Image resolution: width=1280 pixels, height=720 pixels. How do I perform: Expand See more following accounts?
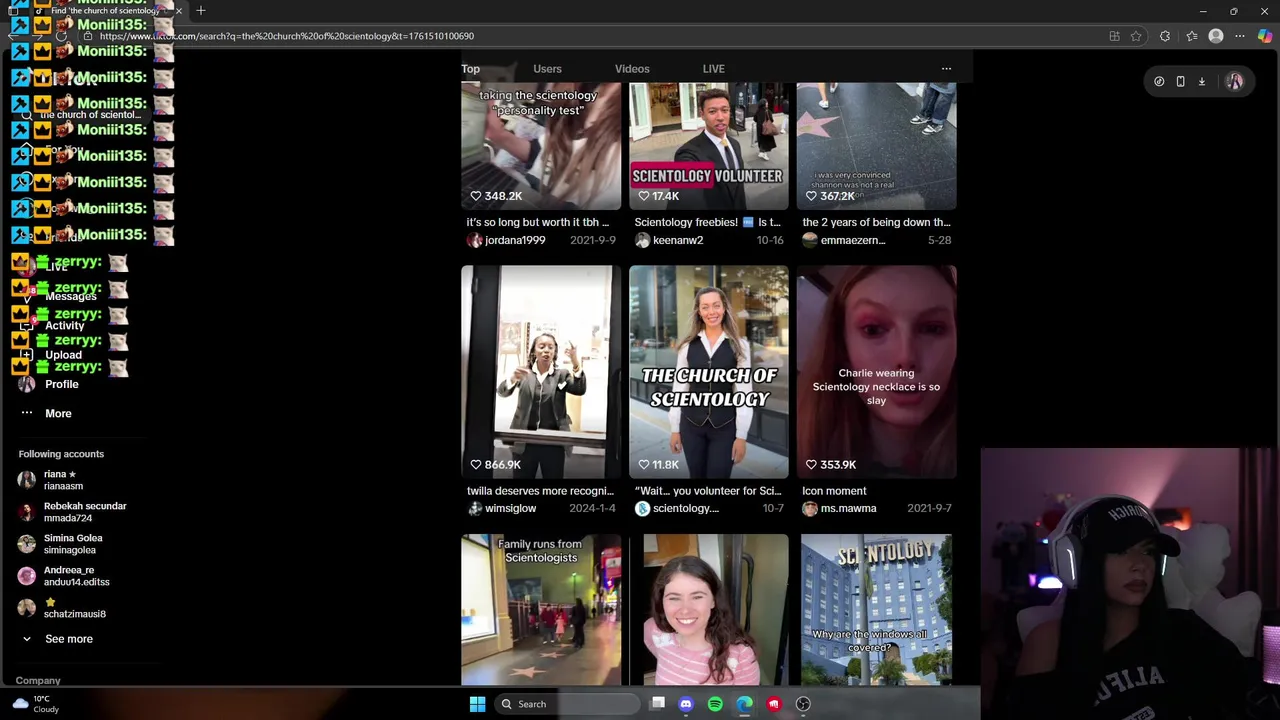(57, 639)
